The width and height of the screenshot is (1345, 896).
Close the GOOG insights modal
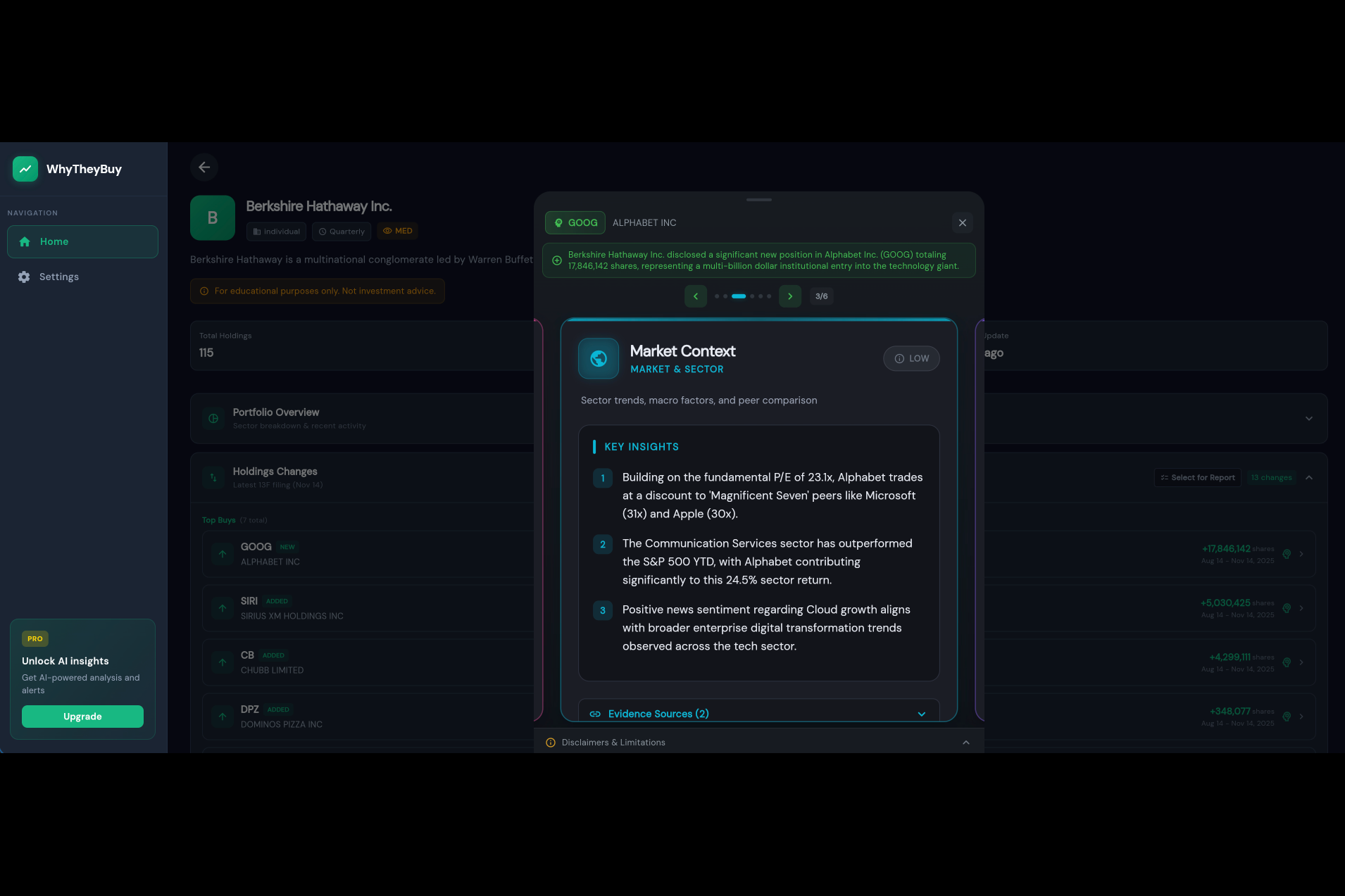point(963,223)
